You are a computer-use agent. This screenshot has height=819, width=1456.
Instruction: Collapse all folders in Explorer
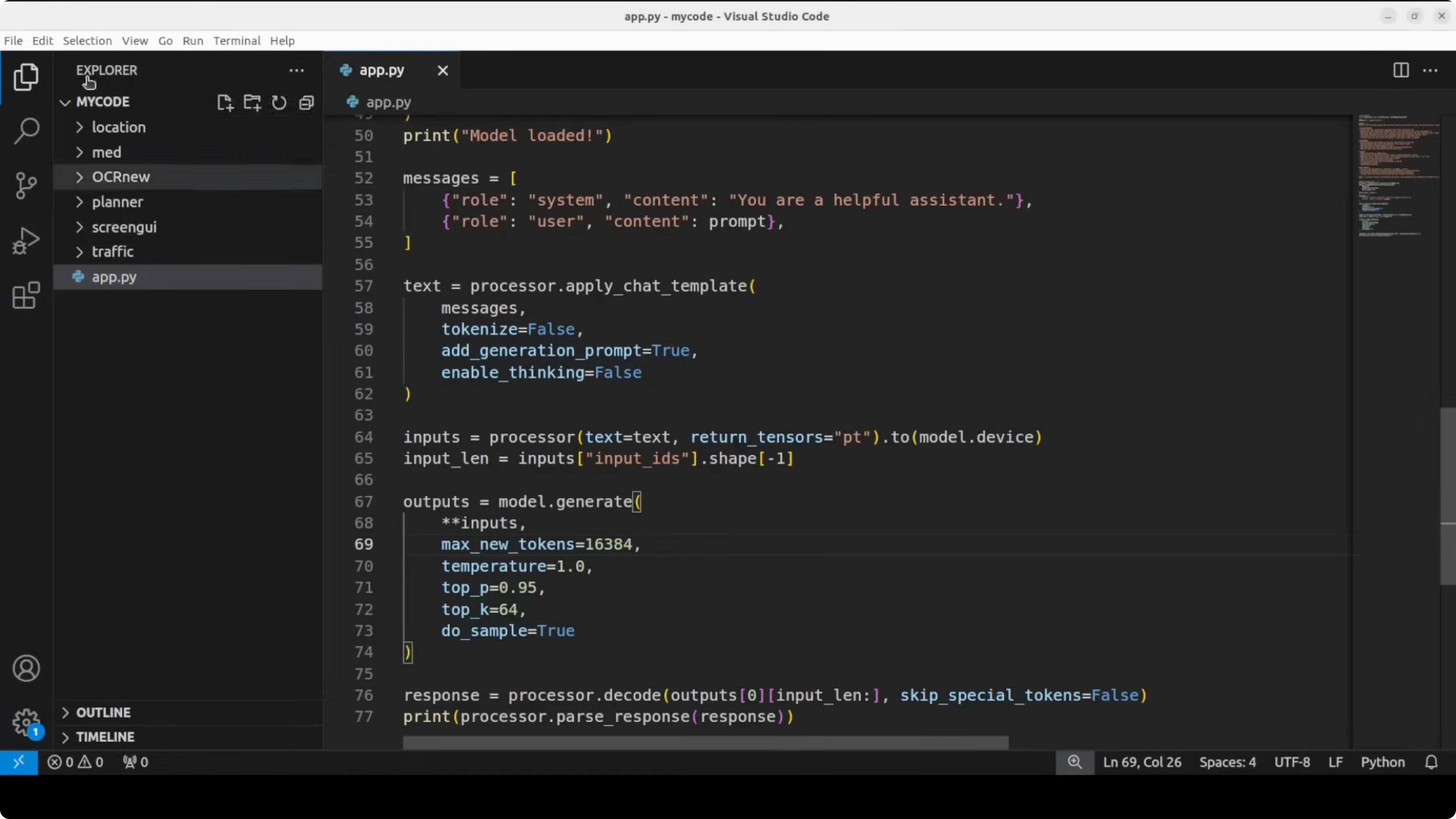306,102
